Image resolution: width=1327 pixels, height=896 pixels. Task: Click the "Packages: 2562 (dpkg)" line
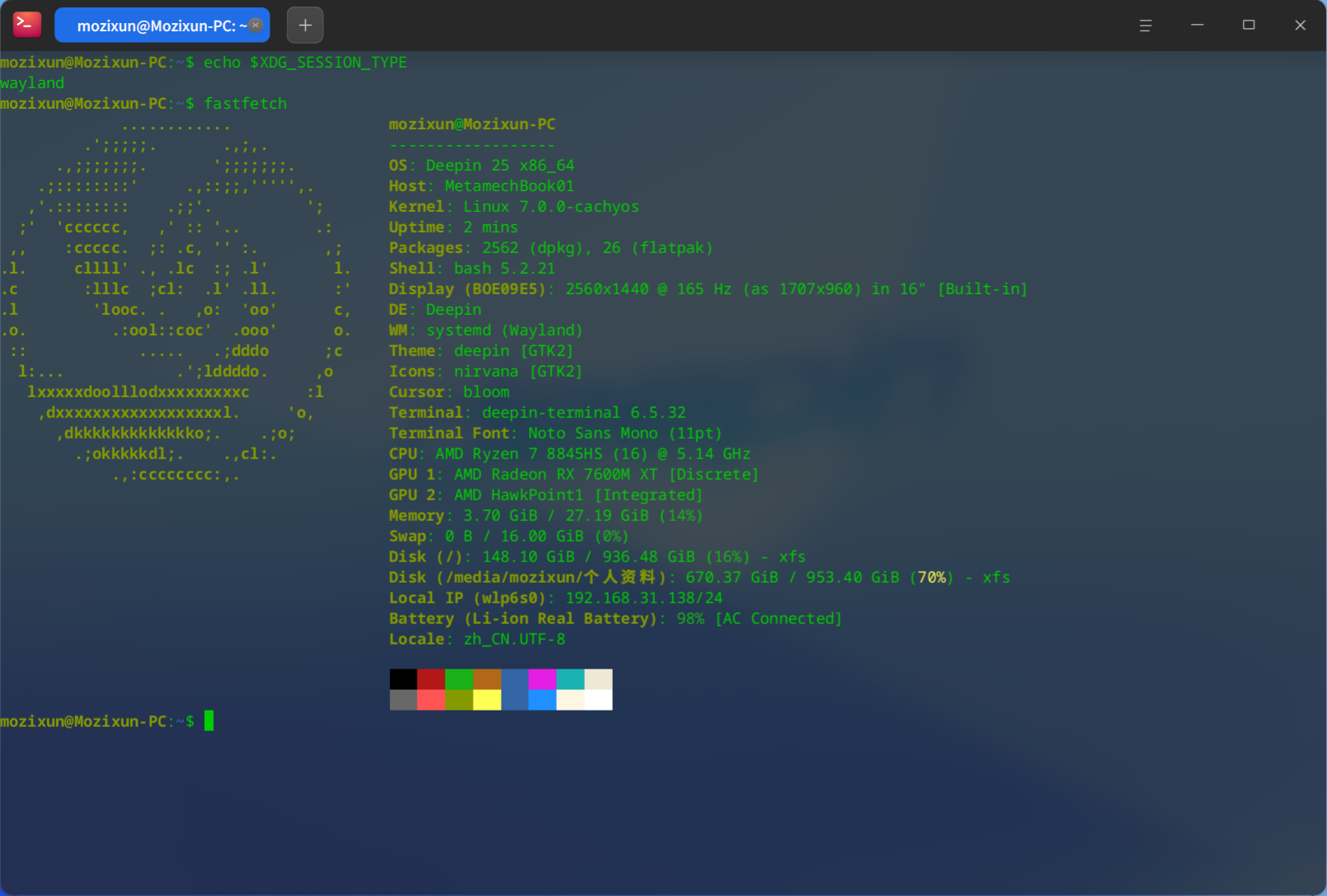(551, 248)
